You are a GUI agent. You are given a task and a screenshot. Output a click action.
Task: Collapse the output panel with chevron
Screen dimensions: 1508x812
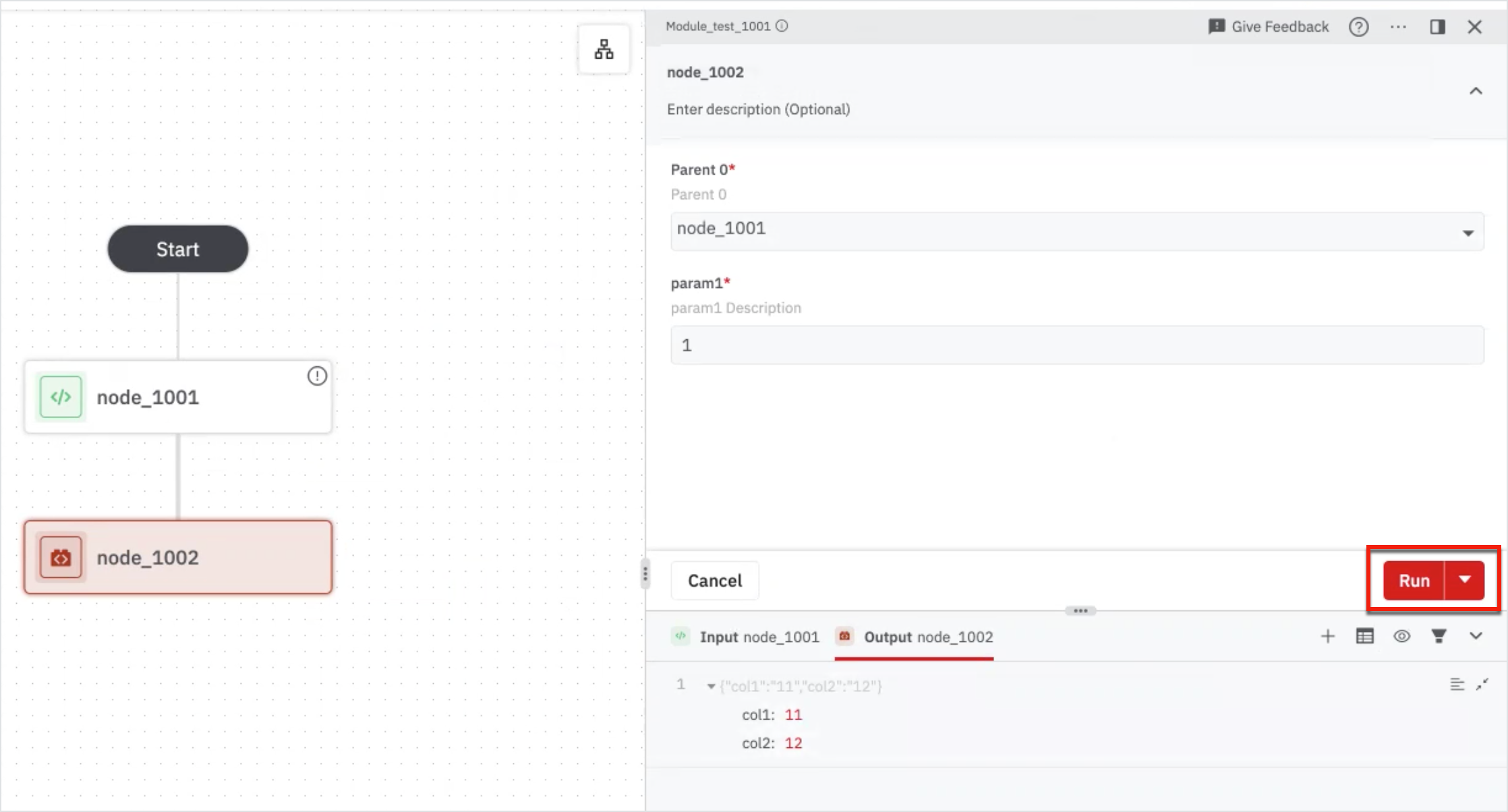click(x=1476, y=636)
